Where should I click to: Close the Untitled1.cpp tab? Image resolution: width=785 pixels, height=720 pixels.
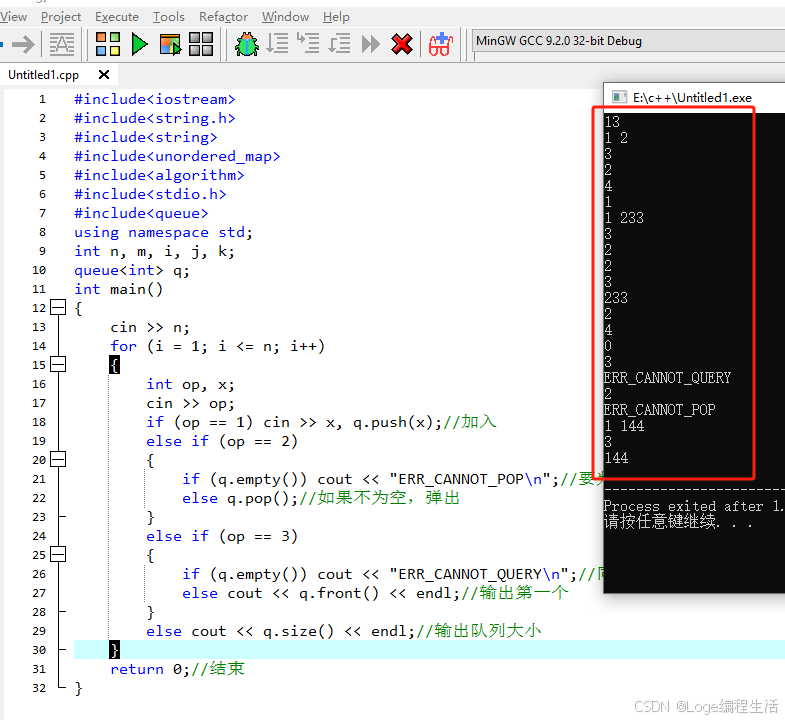coord(104,75)
